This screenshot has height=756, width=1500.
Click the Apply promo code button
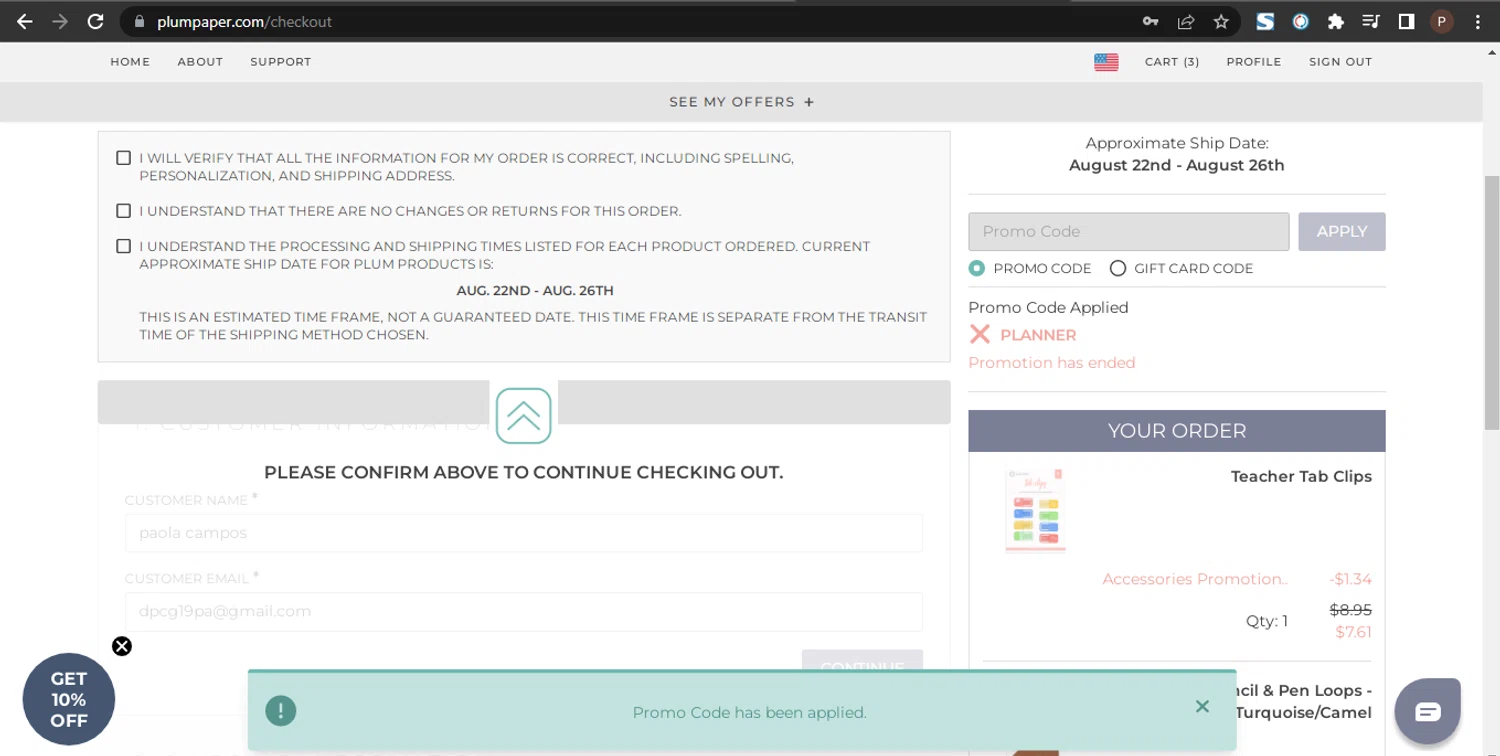coord(1342,232)
